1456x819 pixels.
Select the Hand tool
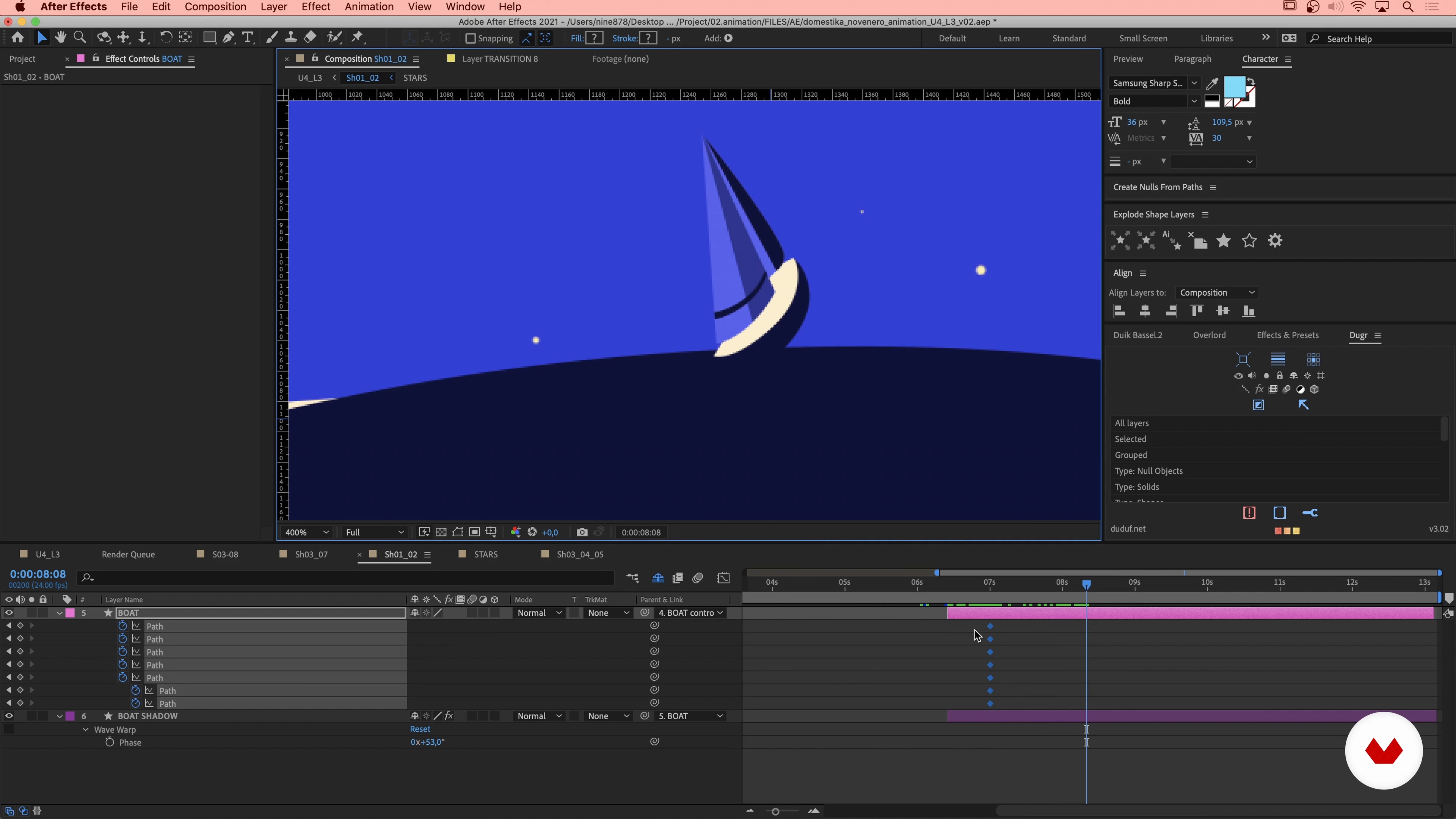click(x=61, y=38)
